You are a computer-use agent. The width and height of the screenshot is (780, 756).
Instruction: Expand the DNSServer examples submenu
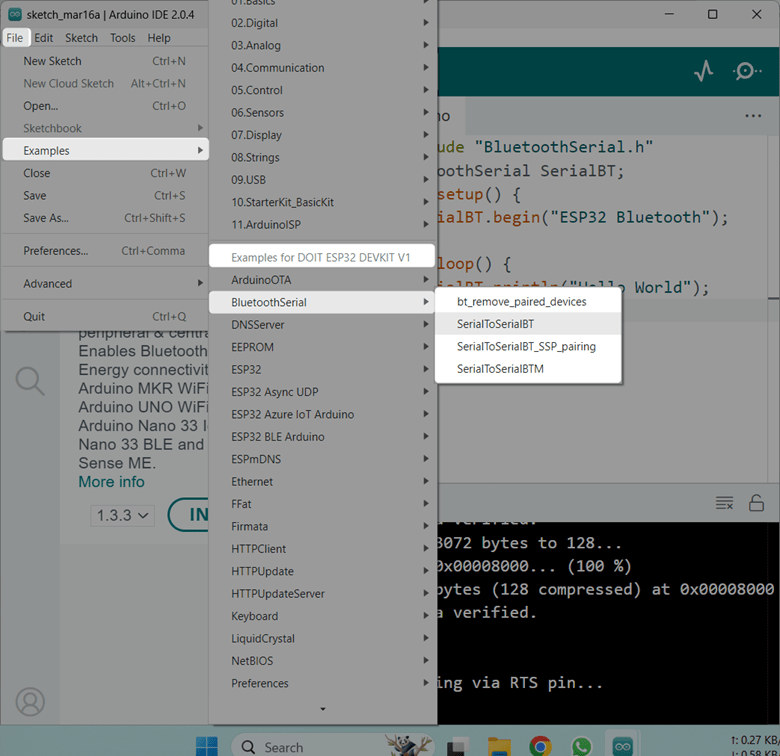point(322,325)
